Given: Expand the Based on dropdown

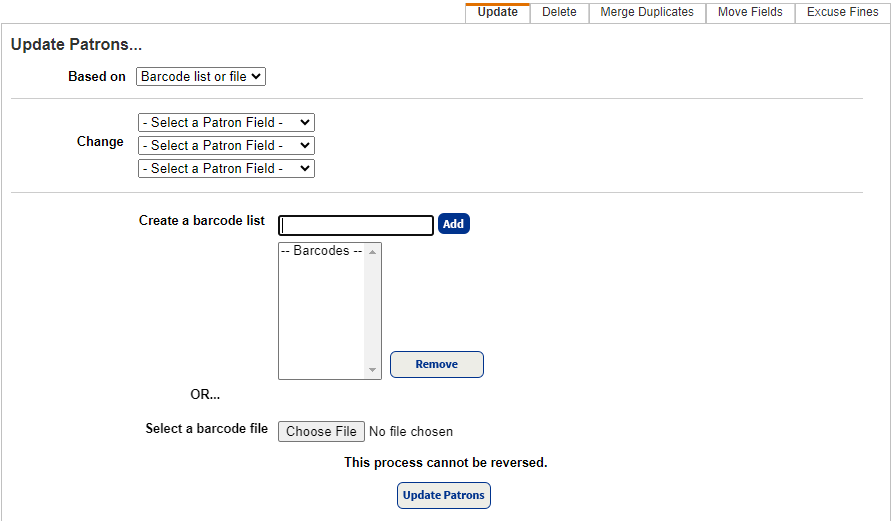Looking at the screenshot, I should [x=201, y=77].
